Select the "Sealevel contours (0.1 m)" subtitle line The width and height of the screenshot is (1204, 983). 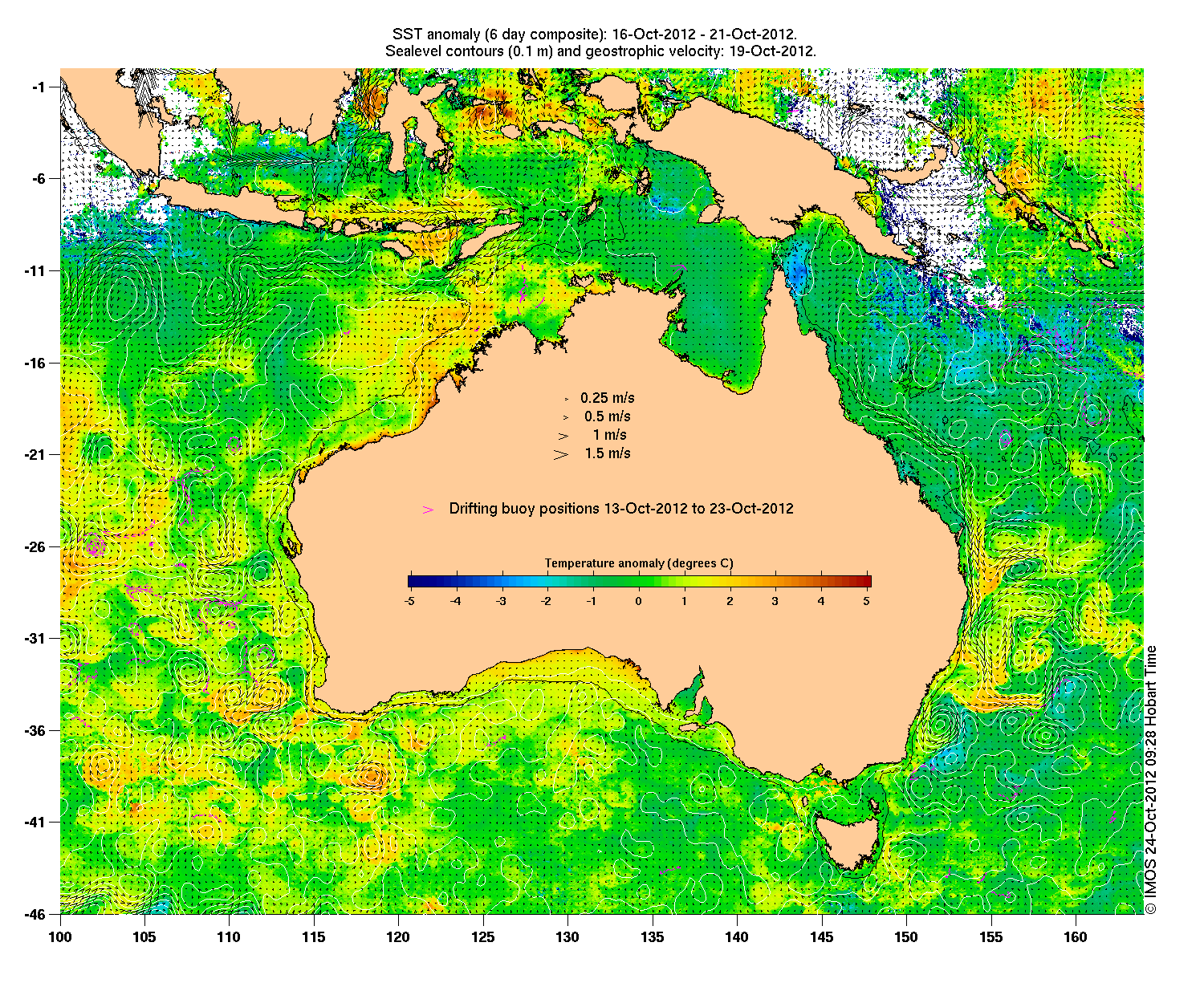[600, 51]
